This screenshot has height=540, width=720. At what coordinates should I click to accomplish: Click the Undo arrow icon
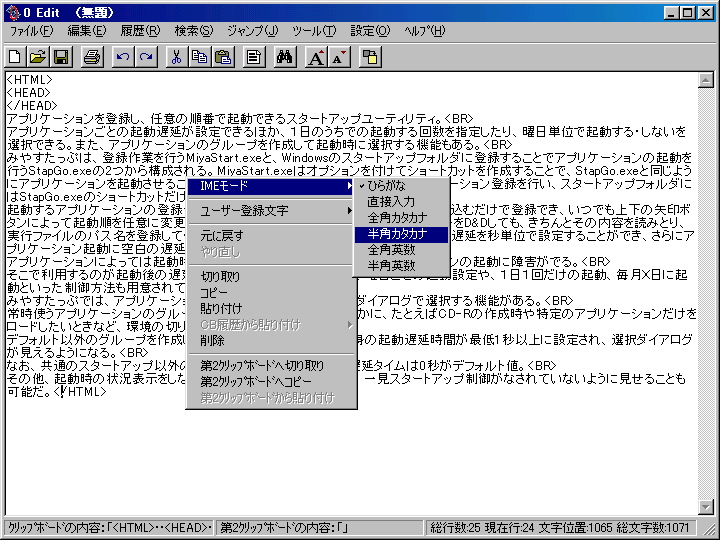(x=123, y=57)
